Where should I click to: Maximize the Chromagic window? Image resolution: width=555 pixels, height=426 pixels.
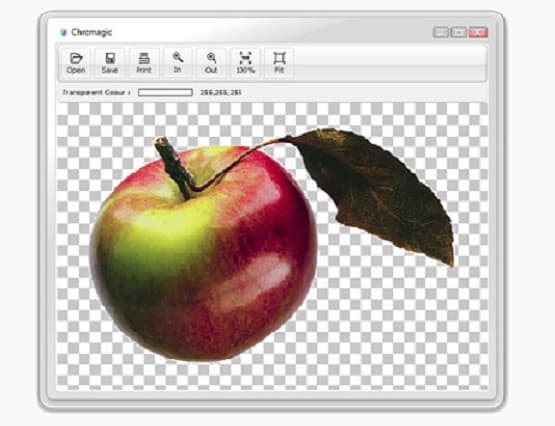tap(459, 32)
